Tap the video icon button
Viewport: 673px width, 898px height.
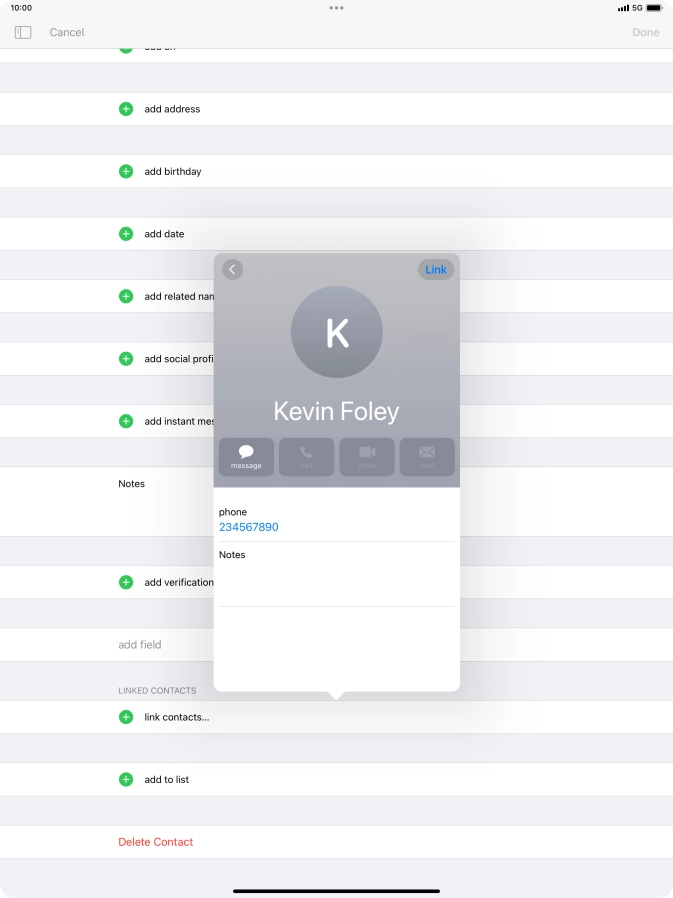click(367, 457)
